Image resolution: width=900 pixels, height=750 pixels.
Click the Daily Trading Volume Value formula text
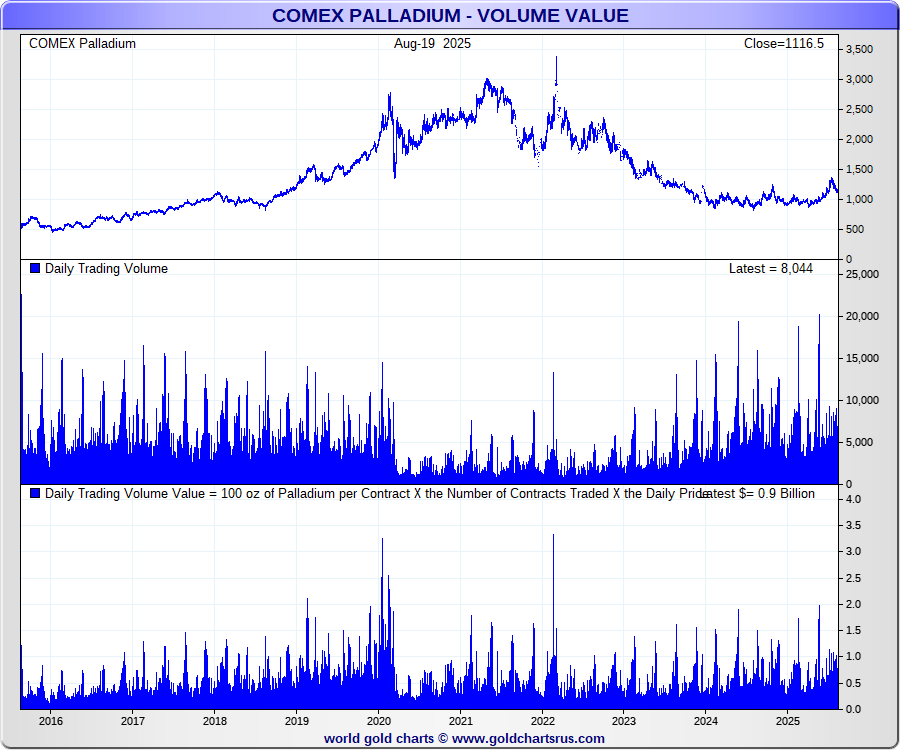[376, 493]
